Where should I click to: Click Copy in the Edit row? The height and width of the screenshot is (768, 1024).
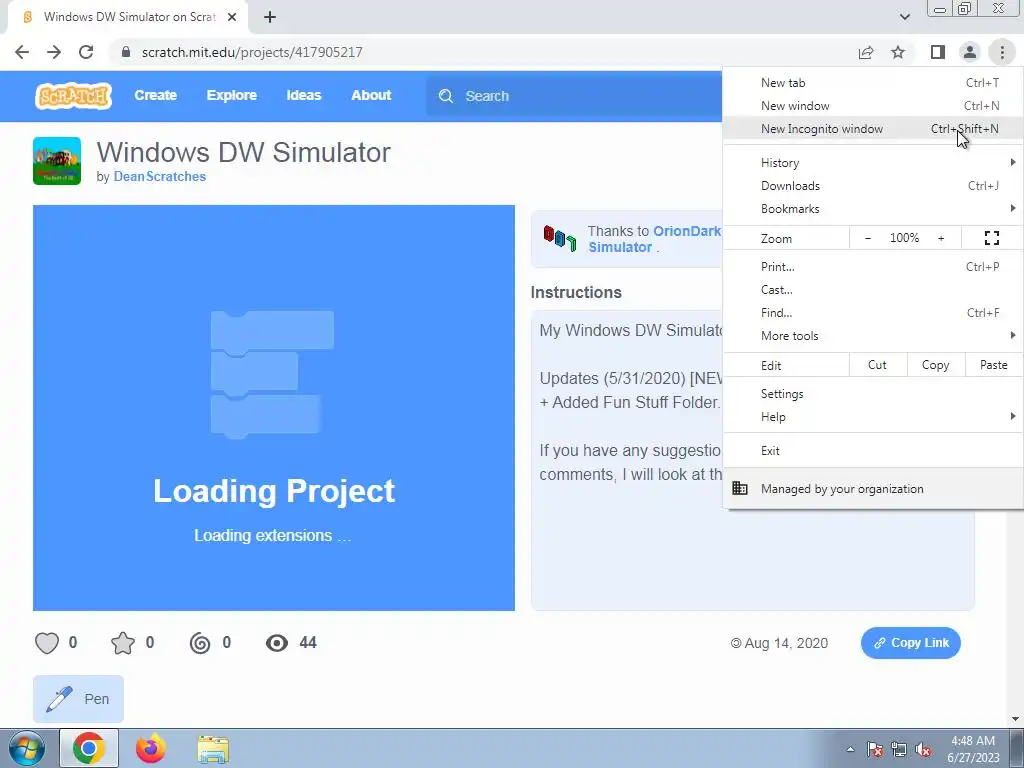pos(935,365)
